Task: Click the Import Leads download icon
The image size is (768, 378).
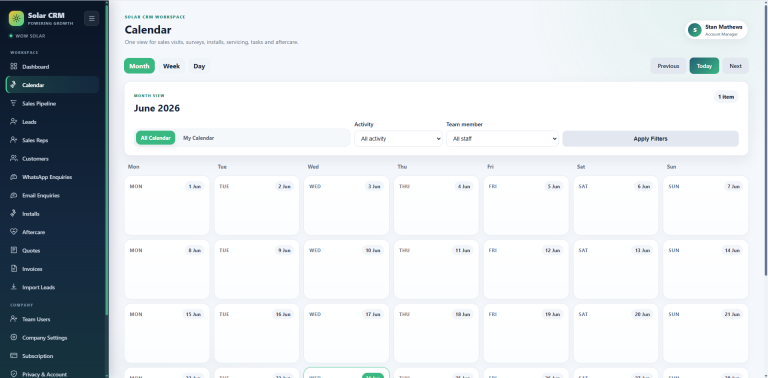Action: [14, 287]
